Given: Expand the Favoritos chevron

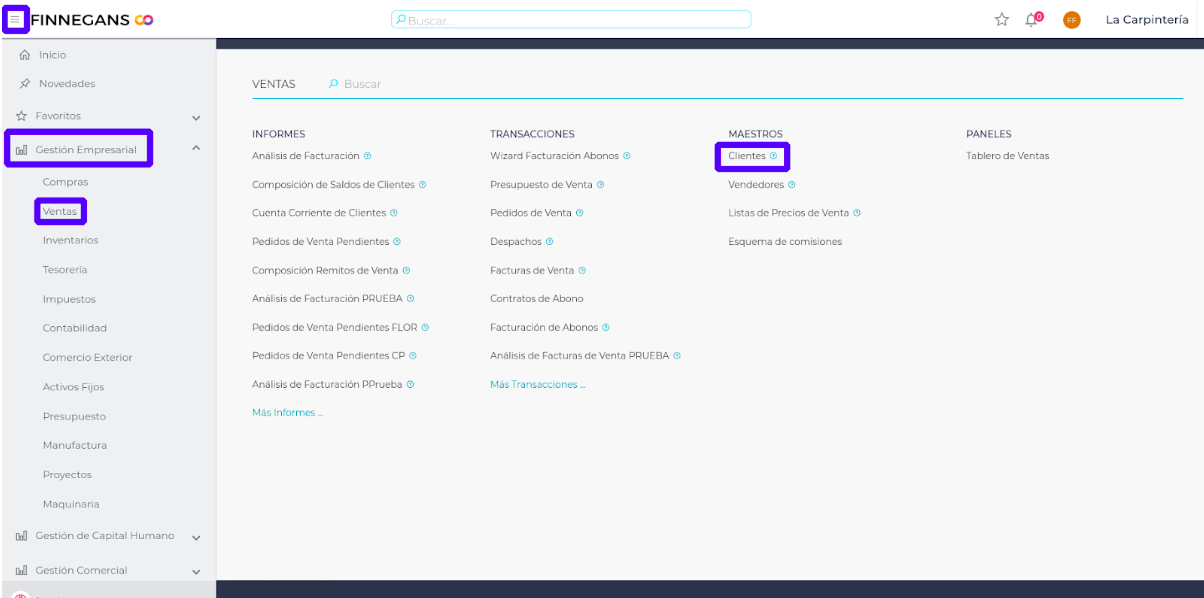Looking at the screenshot, I should [x=196, y=117].
